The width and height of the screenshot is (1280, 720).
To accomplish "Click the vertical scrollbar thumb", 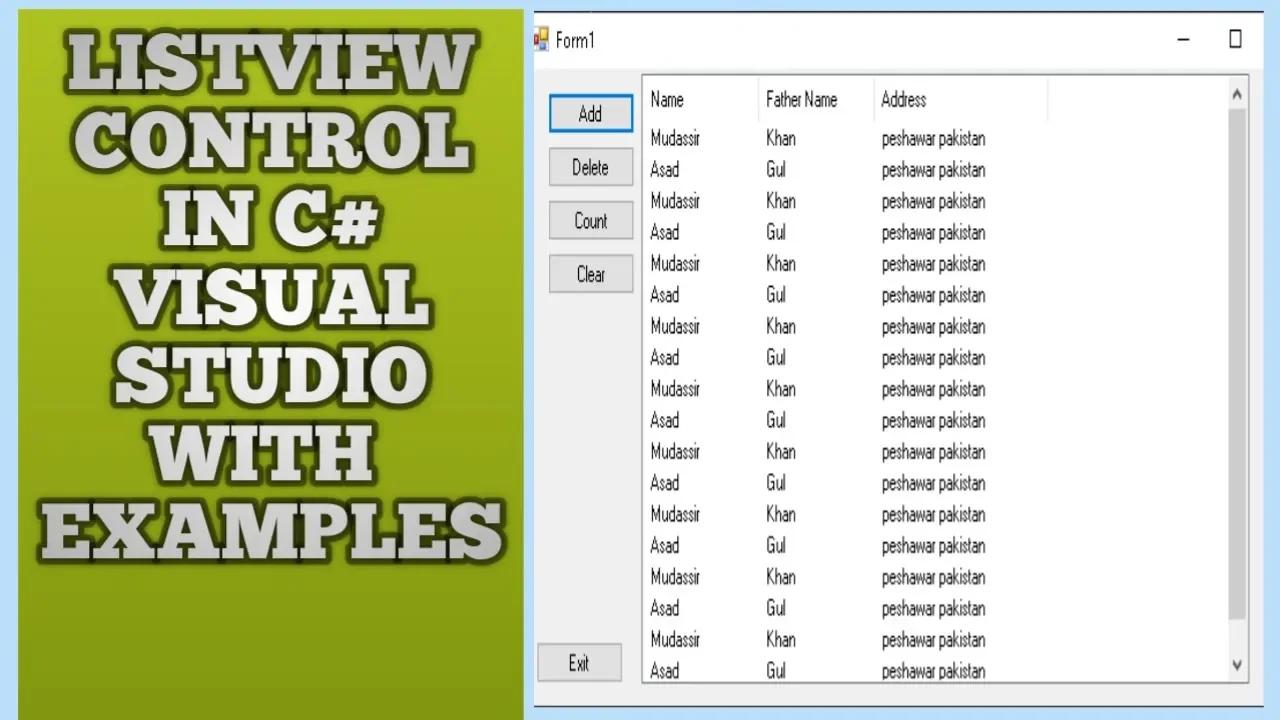I will (x=1237, y=363).
